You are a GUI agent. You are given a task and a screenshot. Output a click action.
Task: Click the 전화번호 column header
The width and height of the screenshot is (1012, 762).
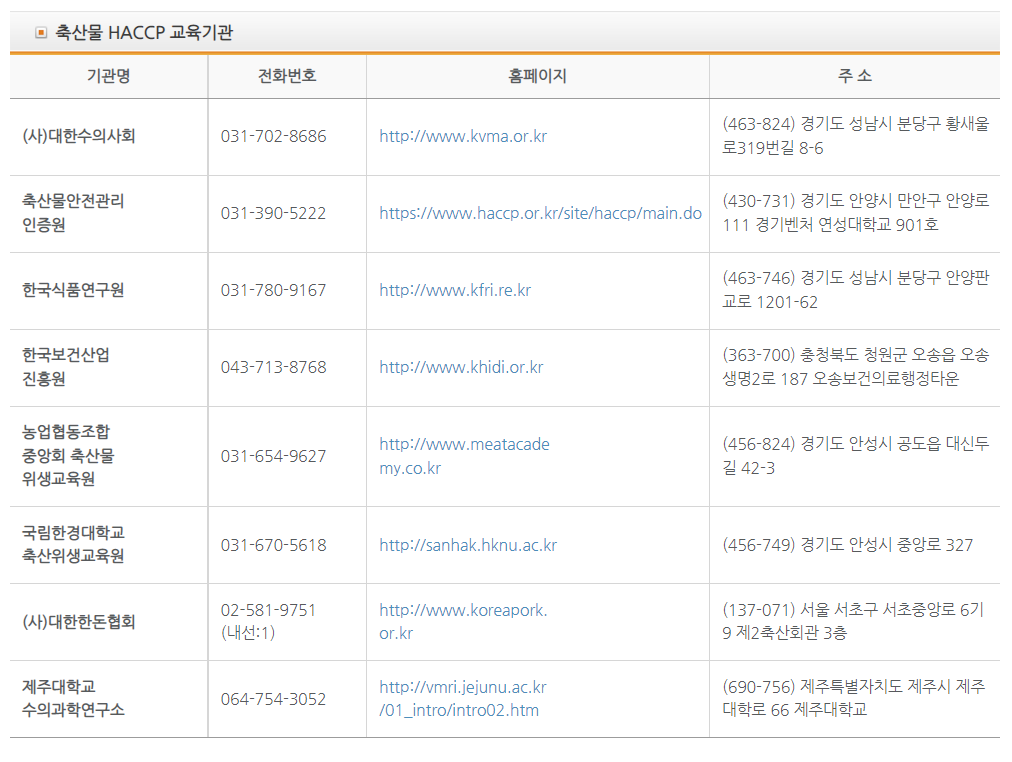coord(287,76)
